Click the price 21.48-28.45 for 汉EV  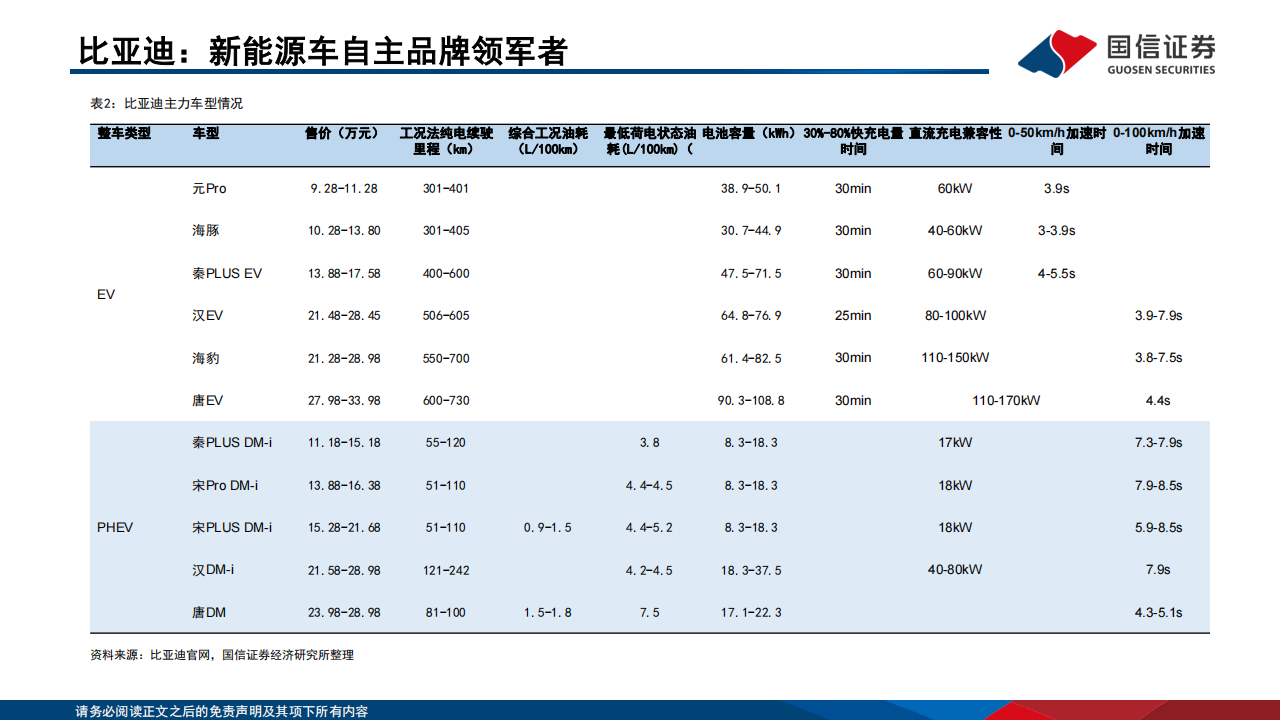click(x=344, y=316)
